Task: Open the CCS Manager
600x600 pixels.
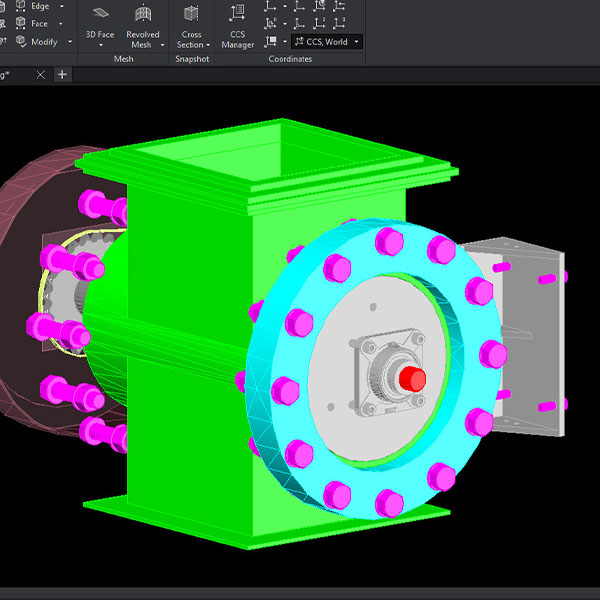Action: click(x=237, y=15)
